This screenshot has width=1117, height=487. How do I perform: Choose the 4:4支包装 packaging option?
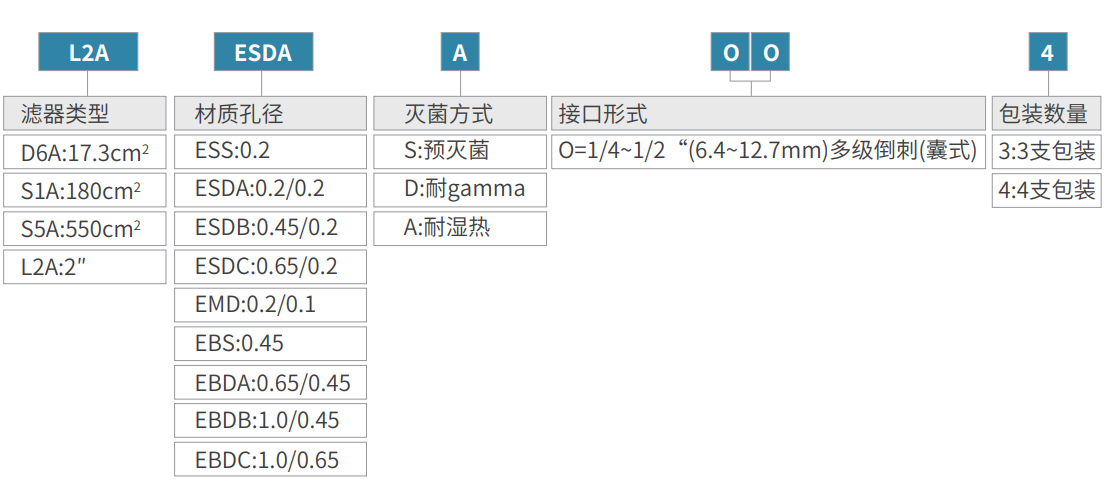(x=1046, y=190)
